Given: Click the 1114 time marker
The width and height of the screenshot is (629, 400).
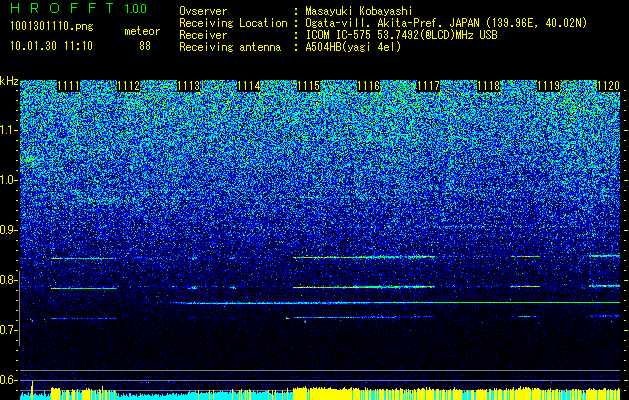Looking at the screenshot, I should tap(248, 86).
